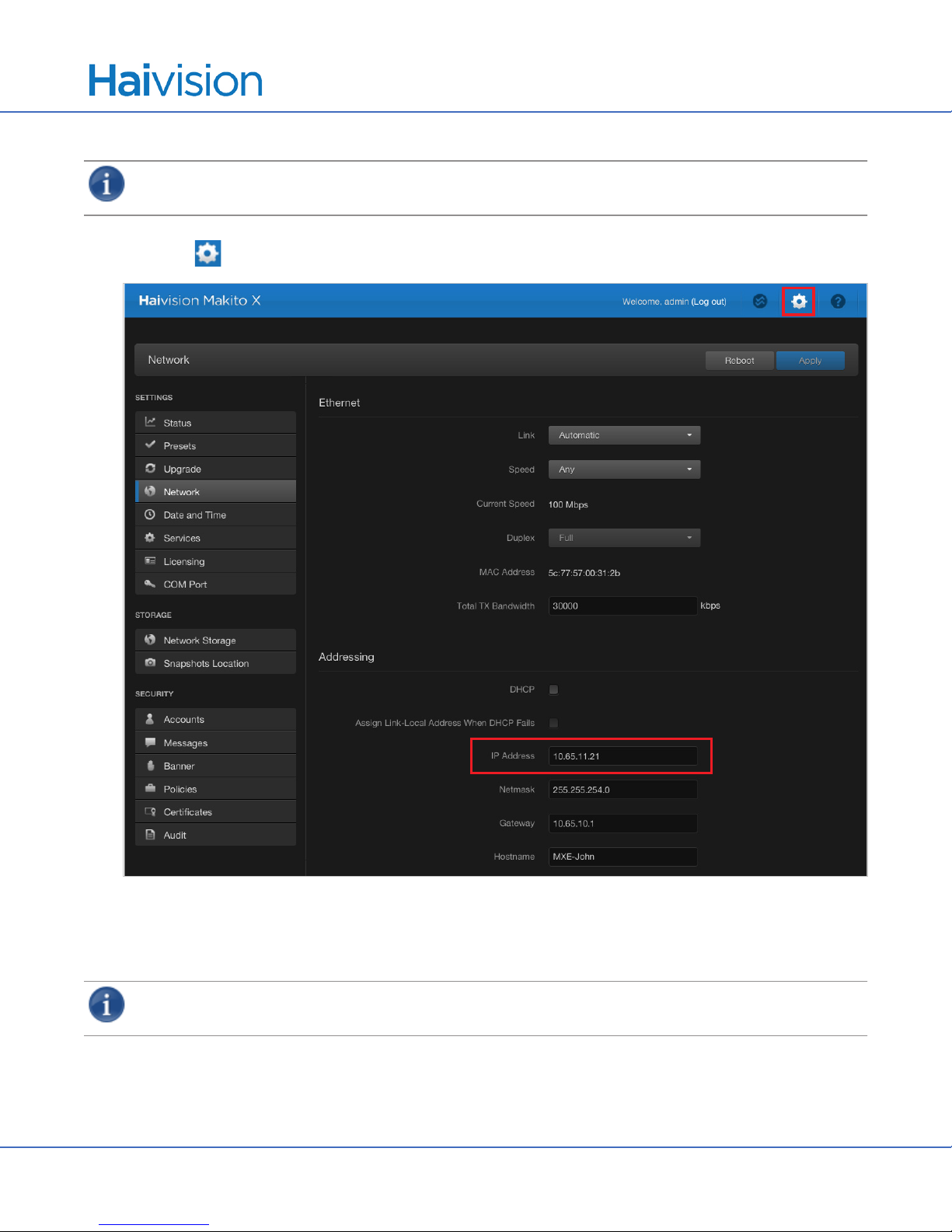Click the Accounts person icon
Image resolution: width=952 pixels, height=1232 pixels.
pos(150,719)
